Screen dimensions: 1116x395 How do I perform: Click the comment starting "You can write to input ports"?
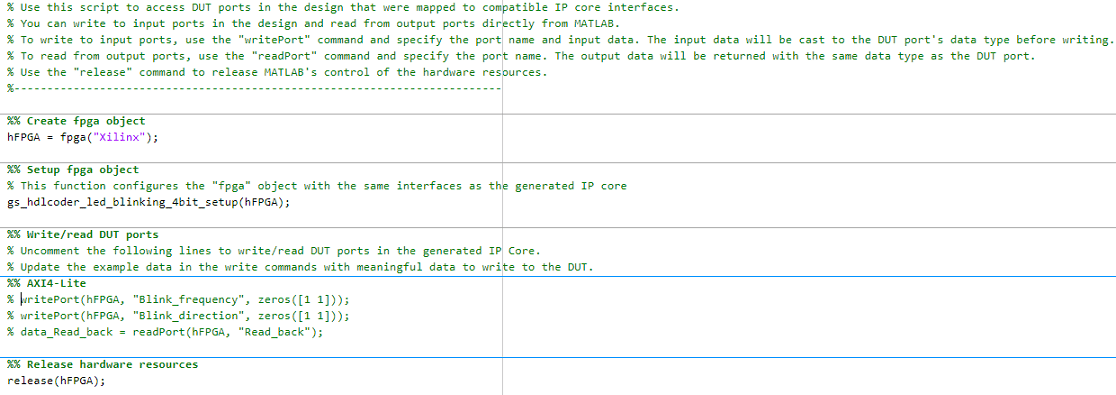click(314, 24)
